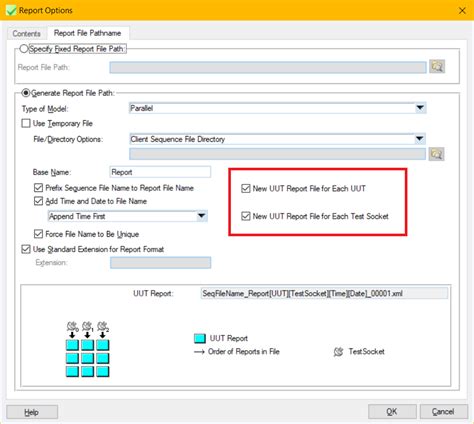Image resolution: width=474 pixels, height=424 pixels.
Task: Click the browse icon beside Report File Path
Action: click(x=437, y=67)
